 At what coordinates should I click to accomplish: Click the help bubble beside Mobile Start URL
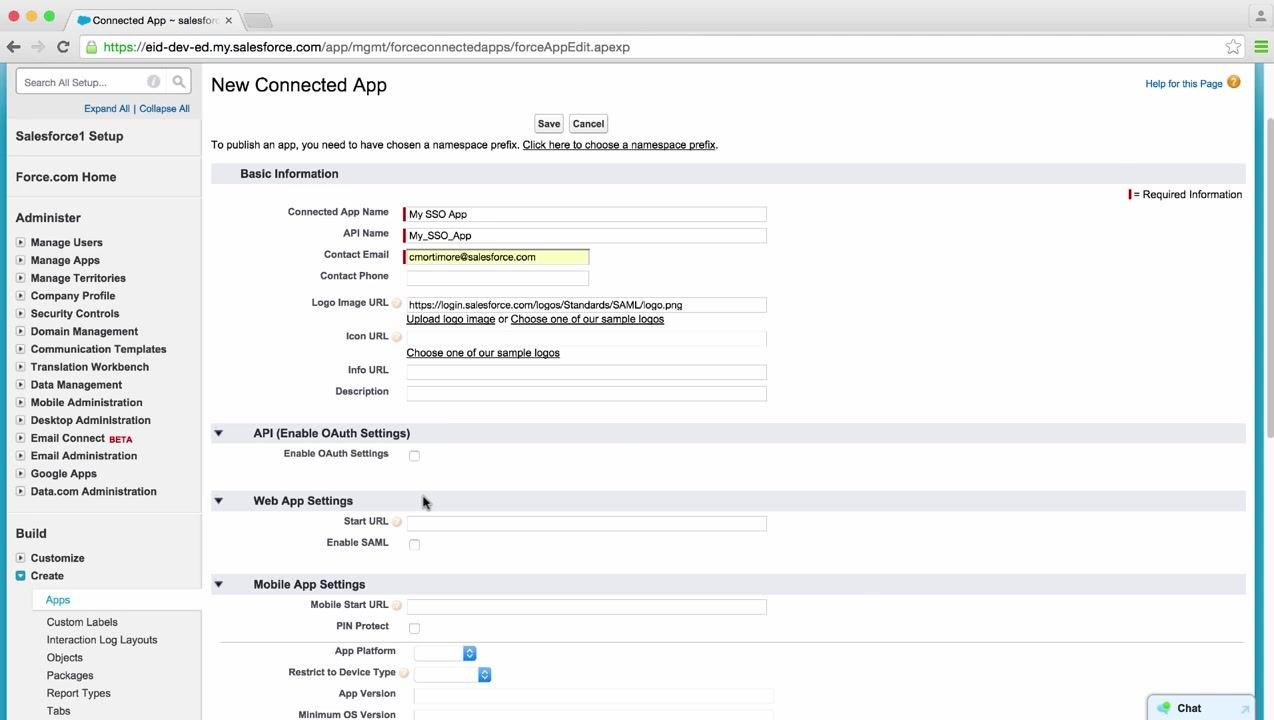point(397,606)
